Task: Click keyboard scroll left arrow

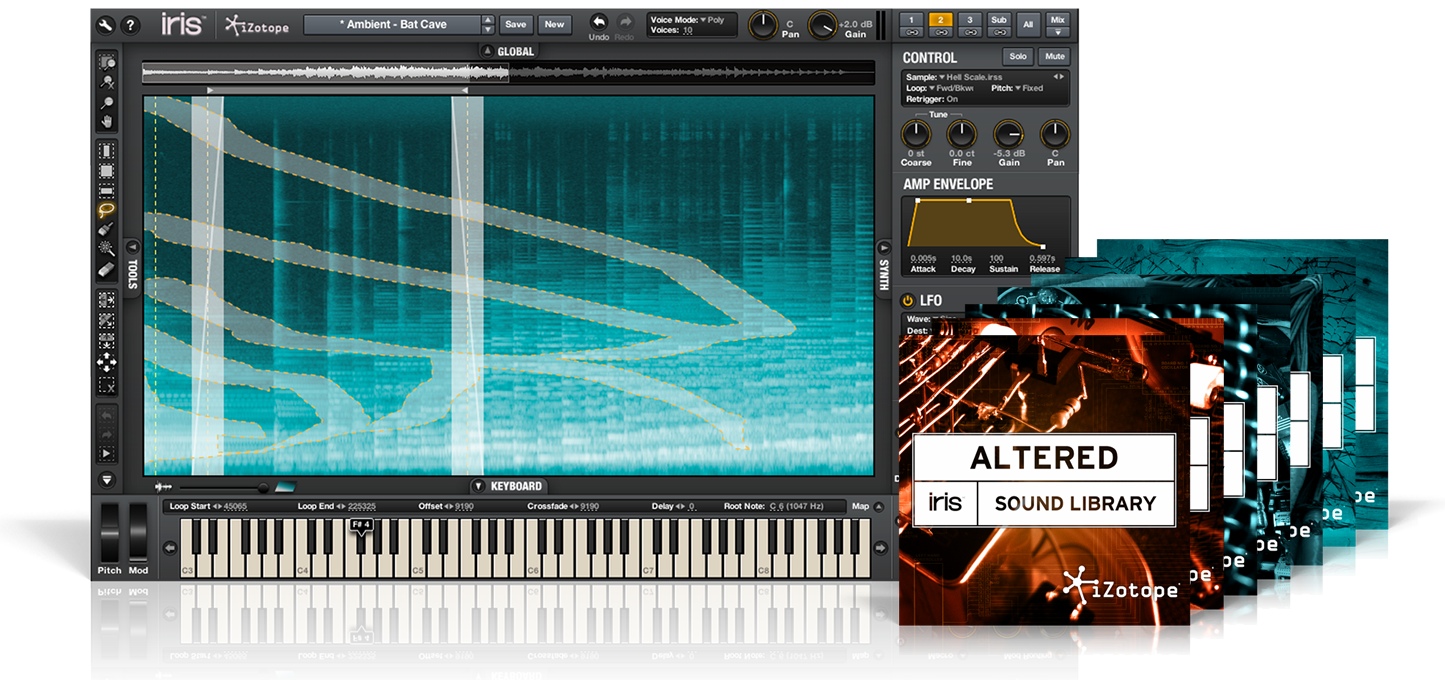Action: pyautogui.click(x=169, y=547)
